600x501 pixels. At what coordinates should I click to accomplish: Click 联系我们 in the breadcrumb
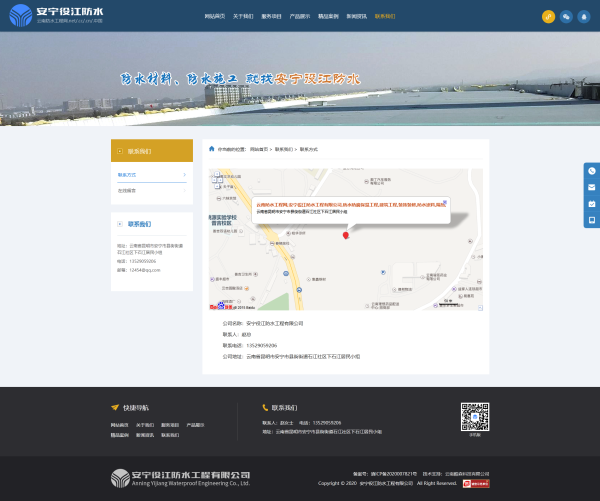coord(284,149)
